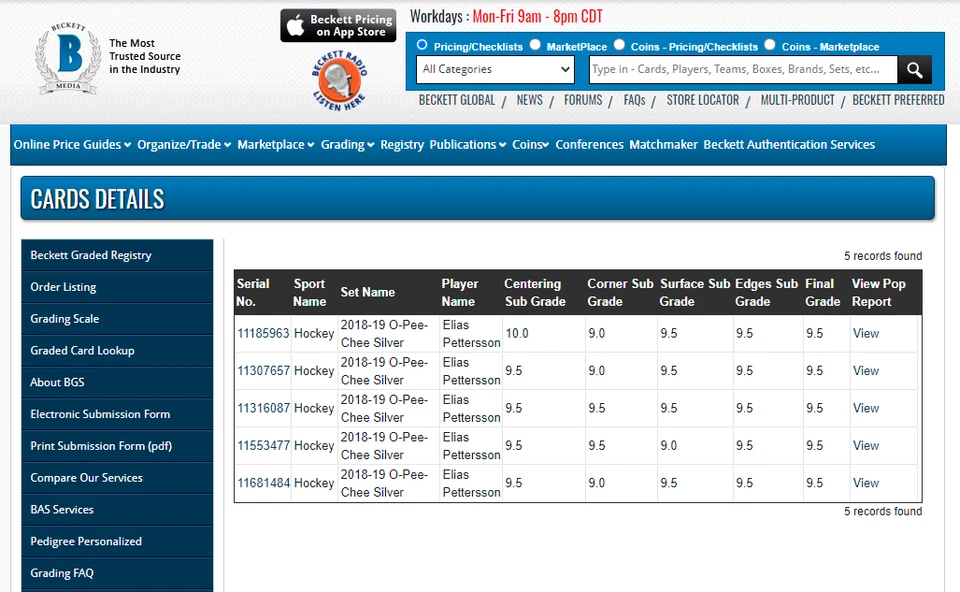Open Grading Scale sidebar item
960x592 pixels.
click(x=117, y=319)
